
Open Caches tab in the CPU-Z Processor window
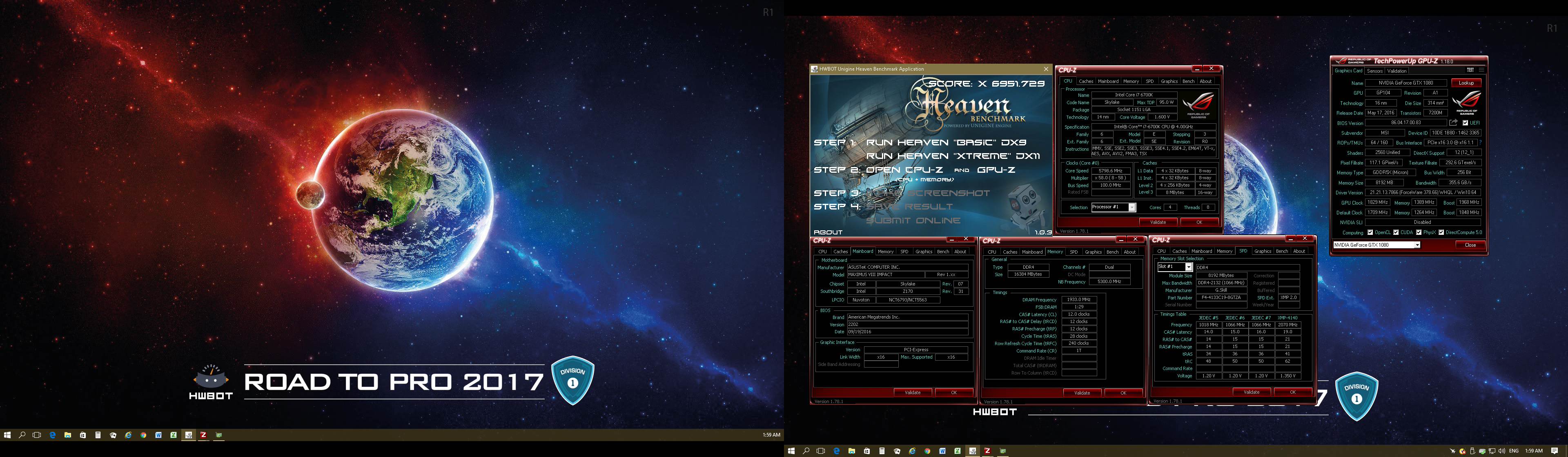(1086, 81)
